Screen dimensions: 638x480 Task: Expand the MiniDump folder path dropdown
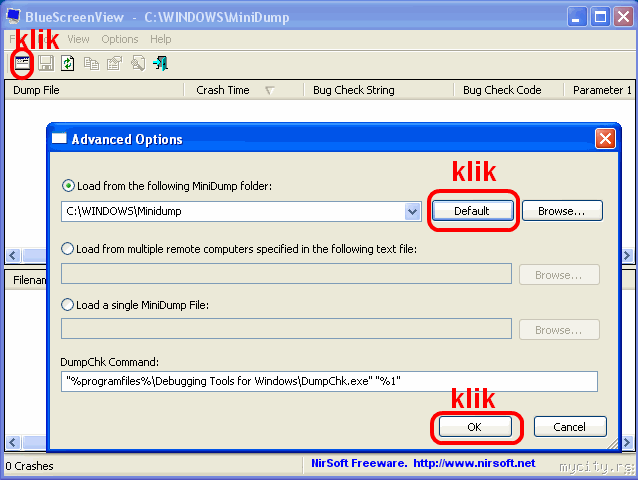point(413,211)
